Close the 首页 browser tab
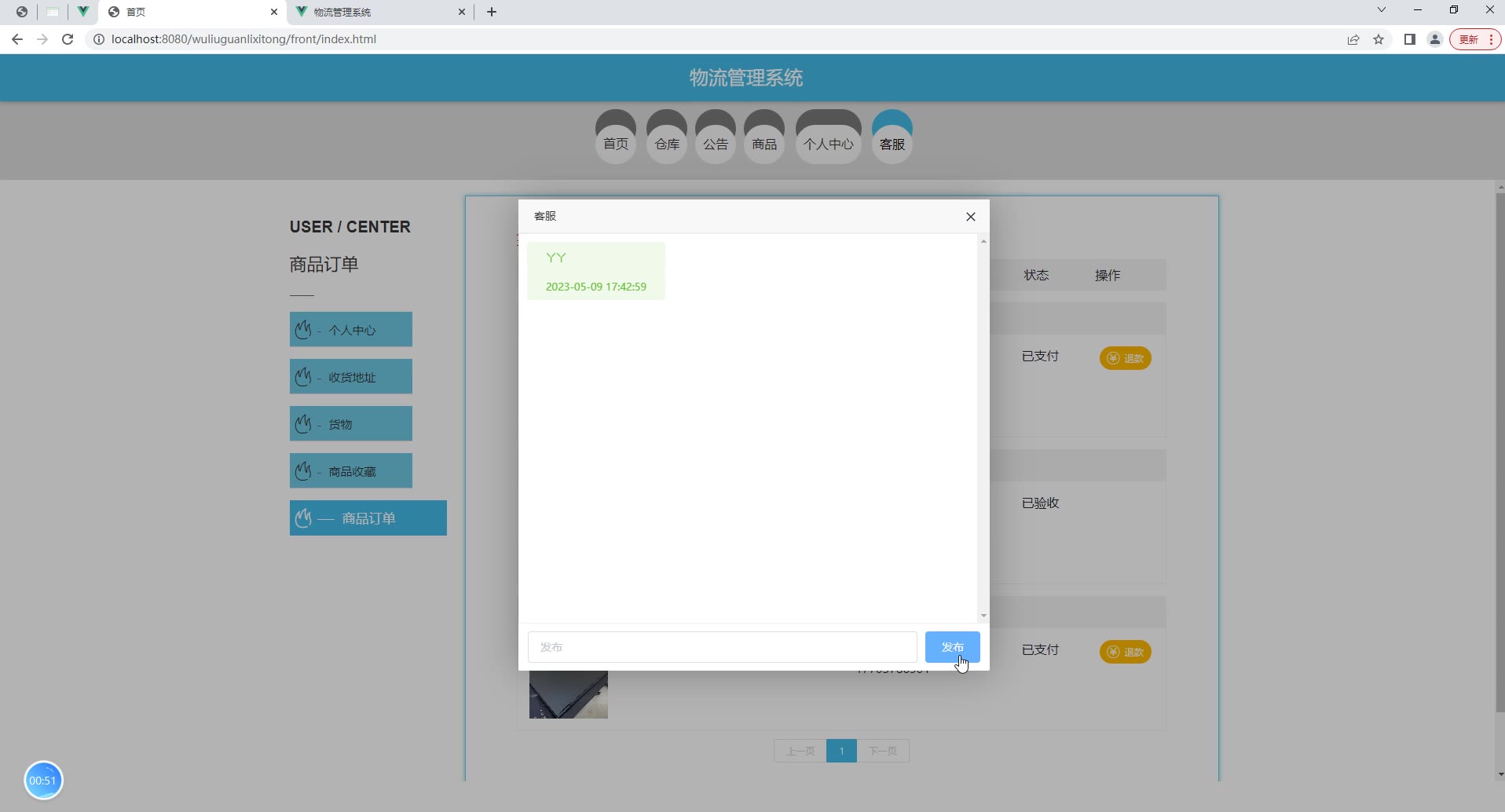 tap(274, 12)
